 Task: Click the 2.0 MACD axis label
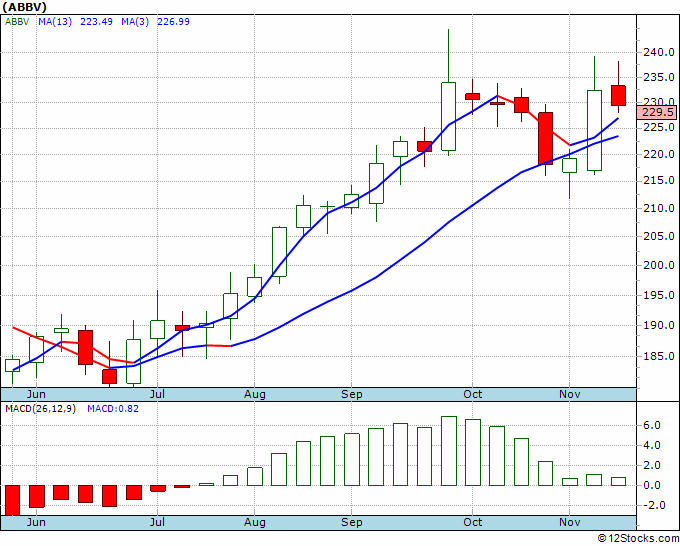652,465
